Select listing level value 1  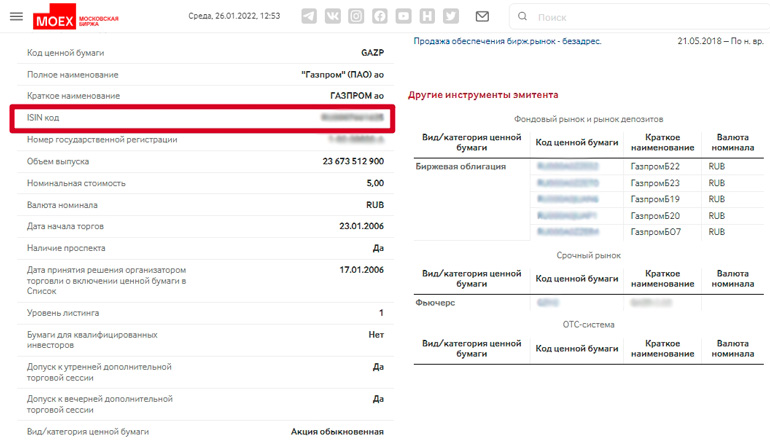coord(381,313)
